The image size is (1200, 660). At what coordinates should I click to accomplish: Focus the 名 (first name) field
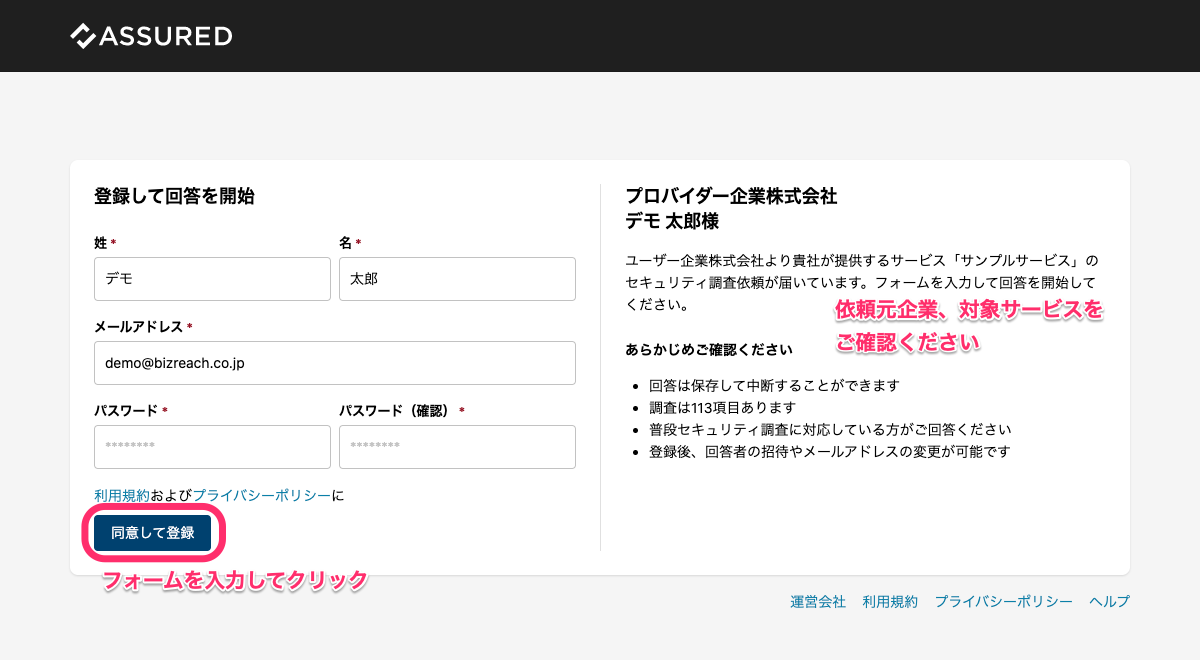[x=457, y=279]
